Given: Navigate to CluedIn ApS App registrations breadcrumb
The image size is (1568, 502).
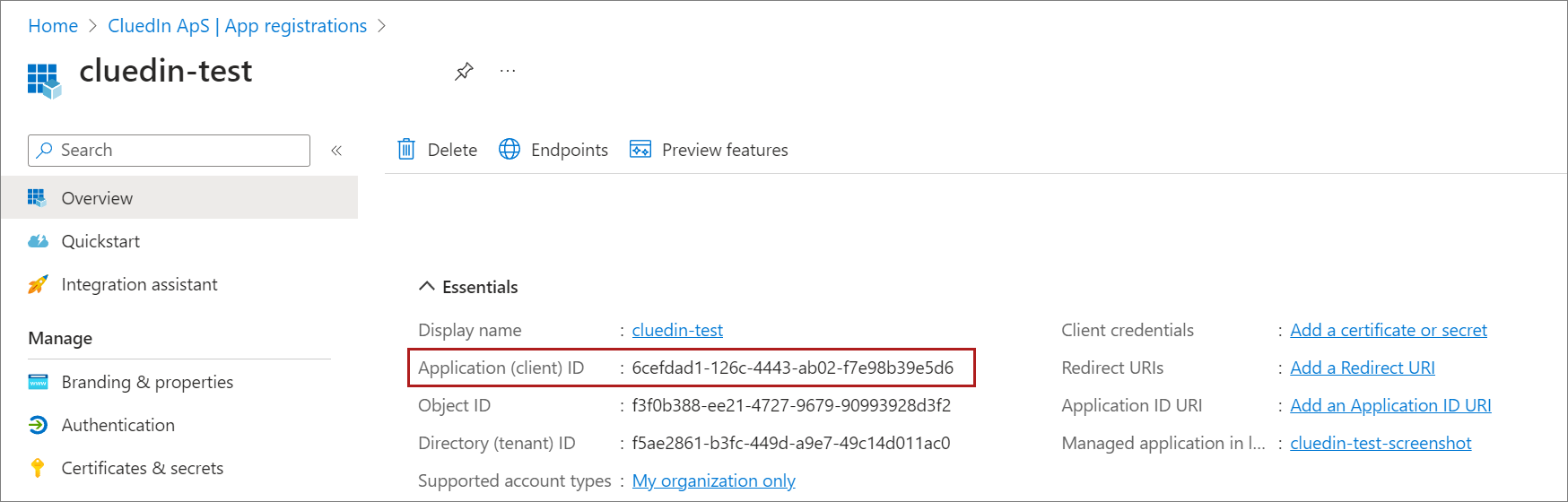Looking at the screenshot, I should [238, 26].
